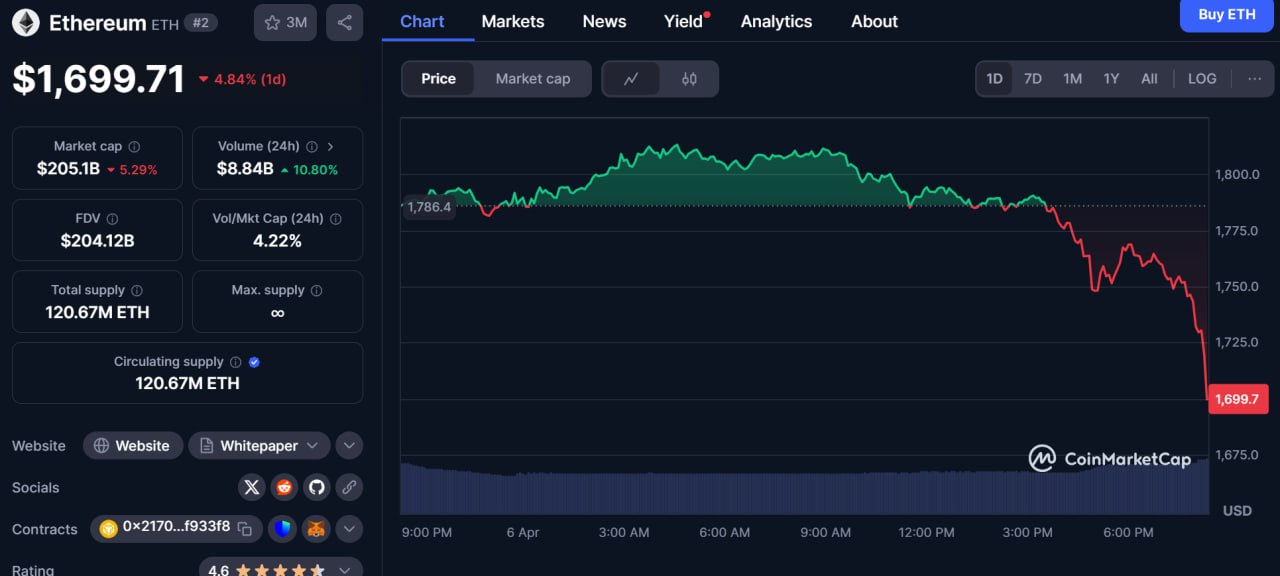Show FDV info icon
This screenshot has height=576, width=1280.
[x=112, y=219]
